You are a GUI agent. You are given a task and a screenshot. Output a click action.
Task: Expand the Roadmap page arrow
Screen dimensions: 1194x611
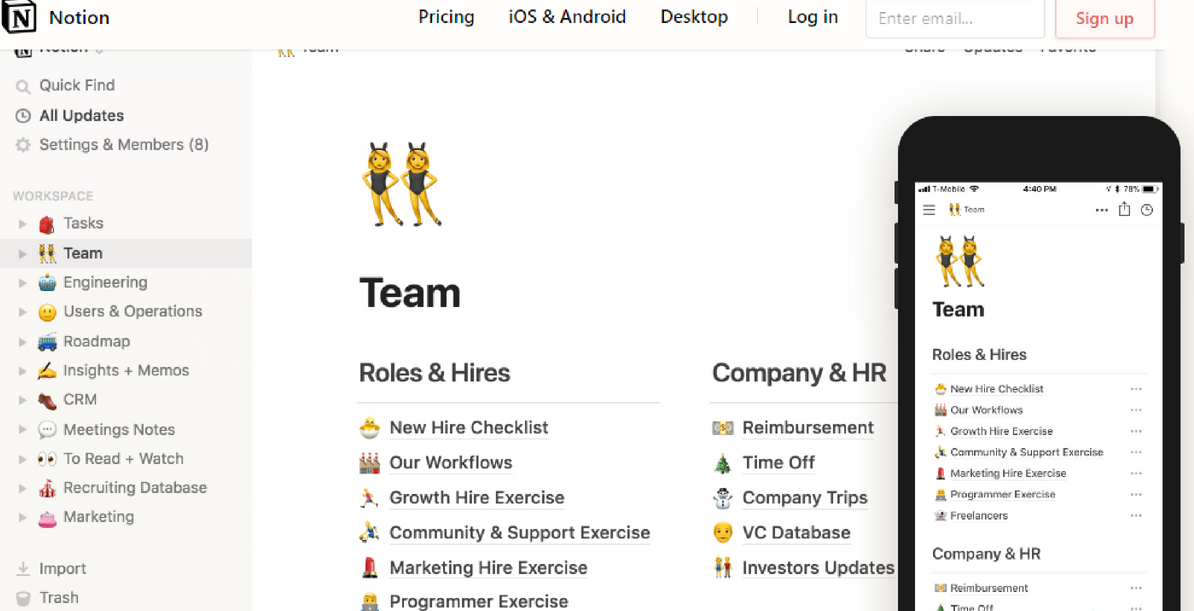[x=22, y=341]
